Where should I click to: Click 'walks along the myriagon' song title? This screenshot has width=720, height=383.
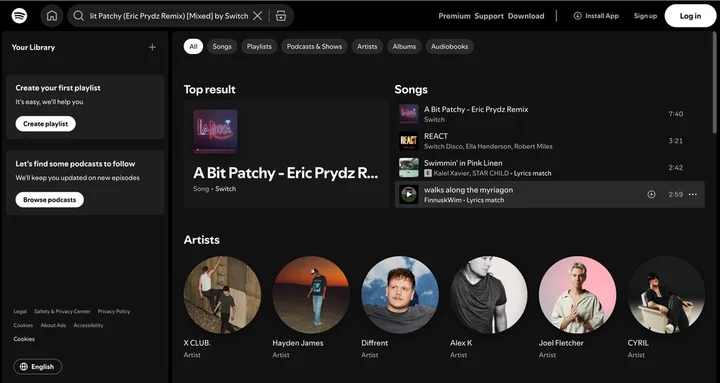click(468, 190)
